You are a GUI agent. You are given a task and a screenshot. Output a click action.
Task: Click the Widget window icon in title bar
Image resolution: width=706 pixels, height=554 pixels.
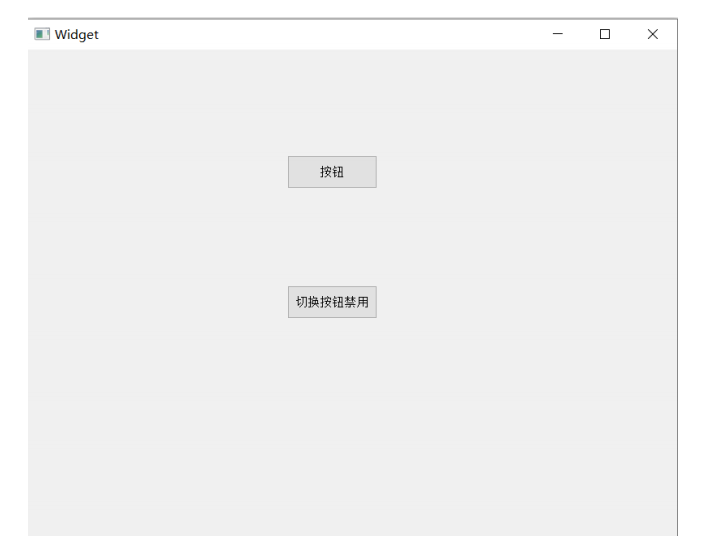click(42, 34)
